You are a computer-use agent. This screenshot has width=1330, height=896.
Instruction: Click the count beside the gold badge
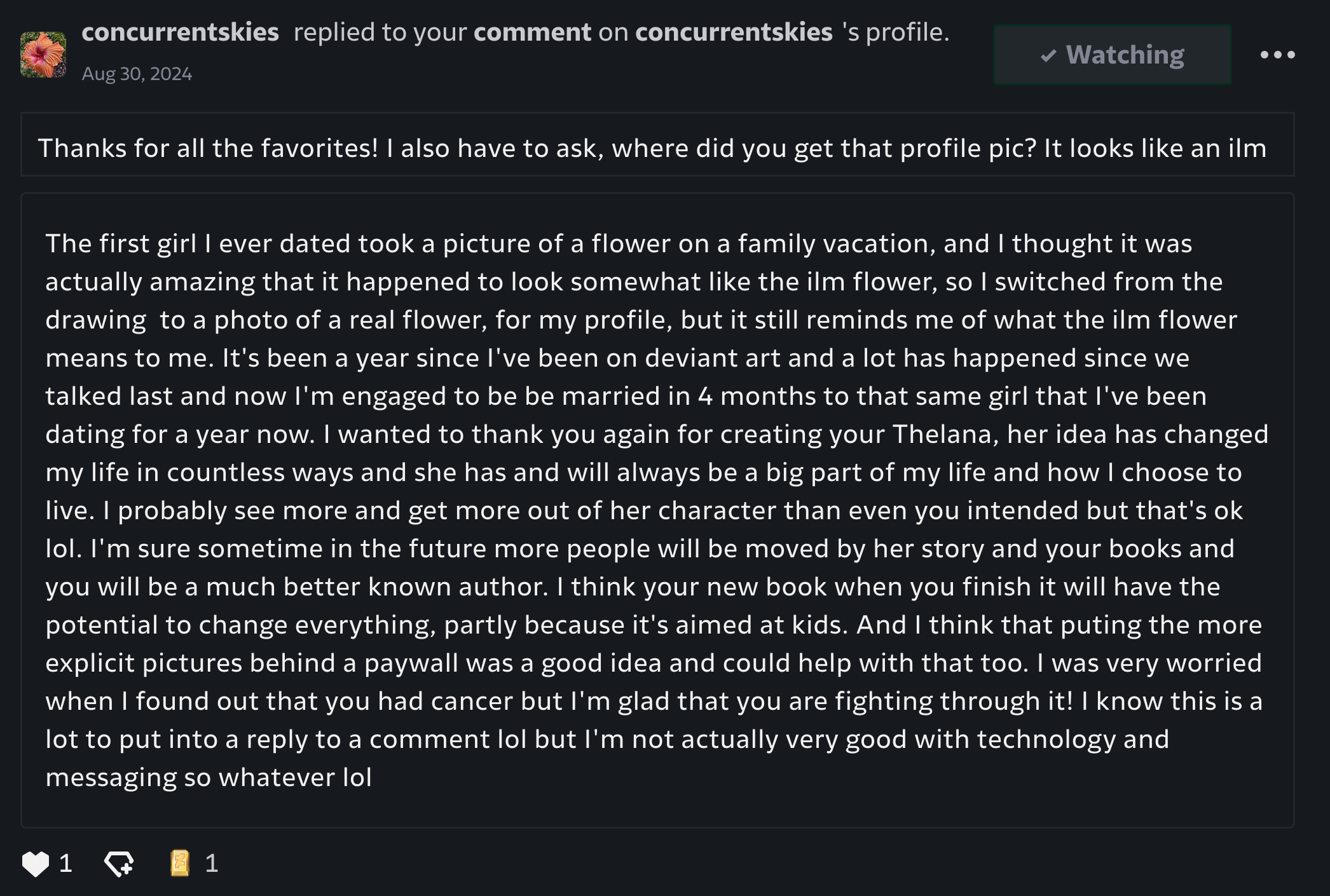tap(212, 864)
